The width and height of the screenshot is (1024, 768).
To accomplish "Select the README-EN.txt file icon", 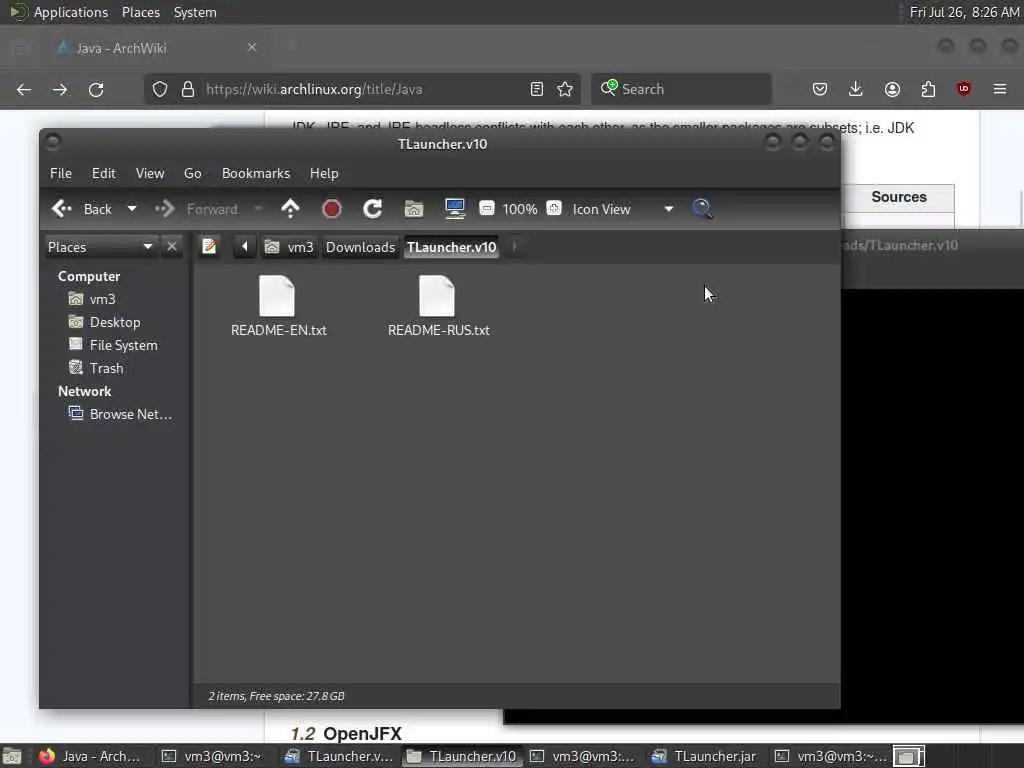I will (278, 296).
